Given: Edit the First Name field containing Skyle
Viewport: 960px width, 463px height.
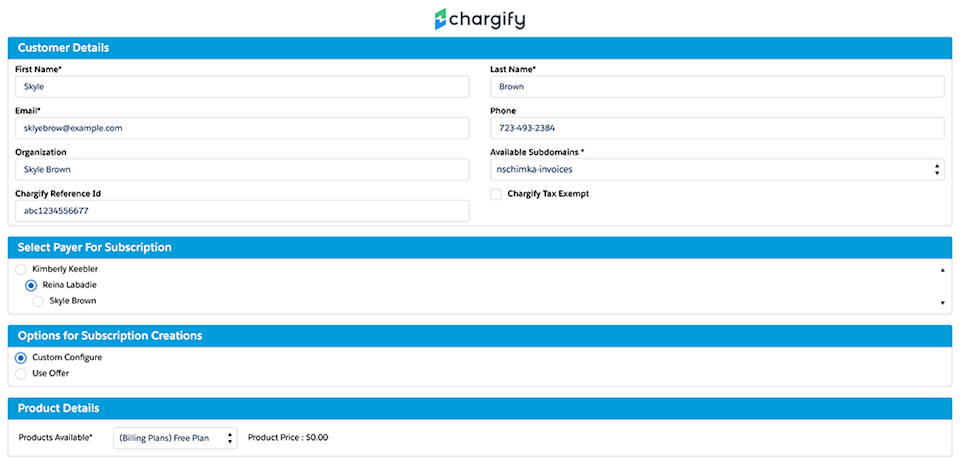Looking at the screenshot, I should tap(242, 87).
